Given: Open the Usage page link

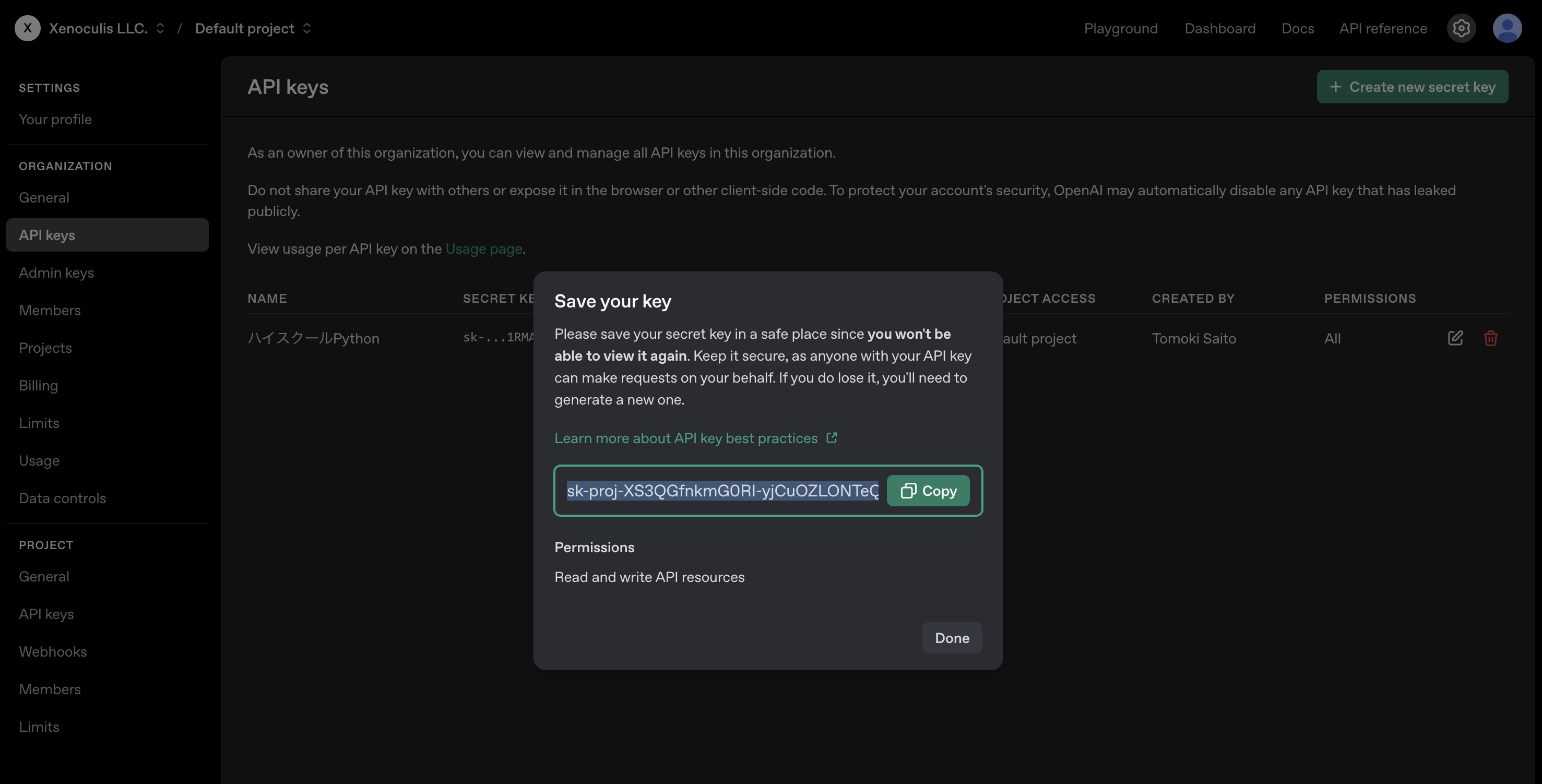Looking at the screenshot, I should click(483, 249).
